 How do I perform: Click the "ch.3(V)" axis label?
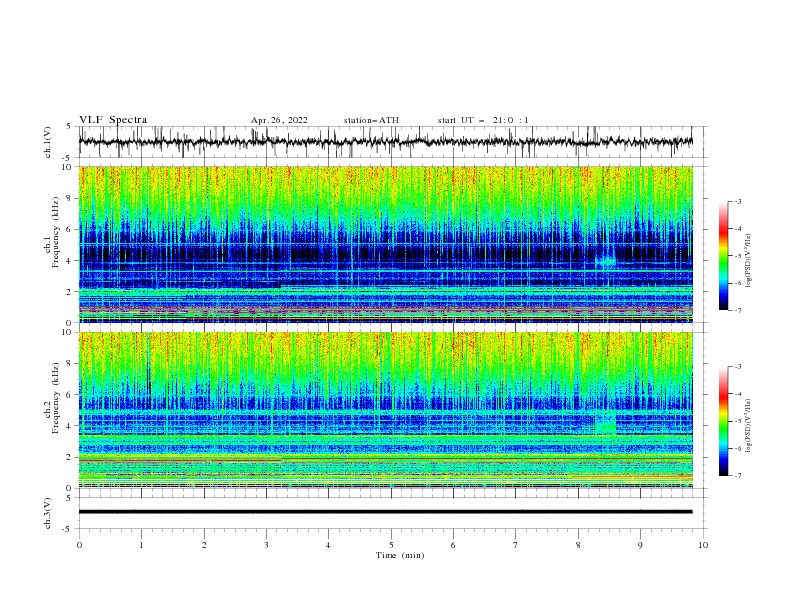(48, 513)
